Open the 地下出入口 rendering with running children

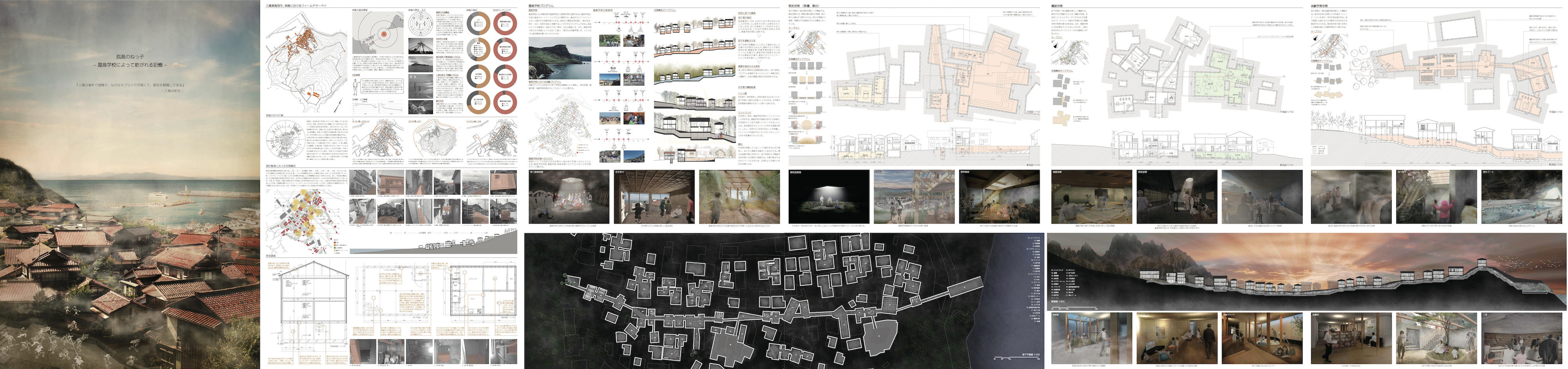739,197
